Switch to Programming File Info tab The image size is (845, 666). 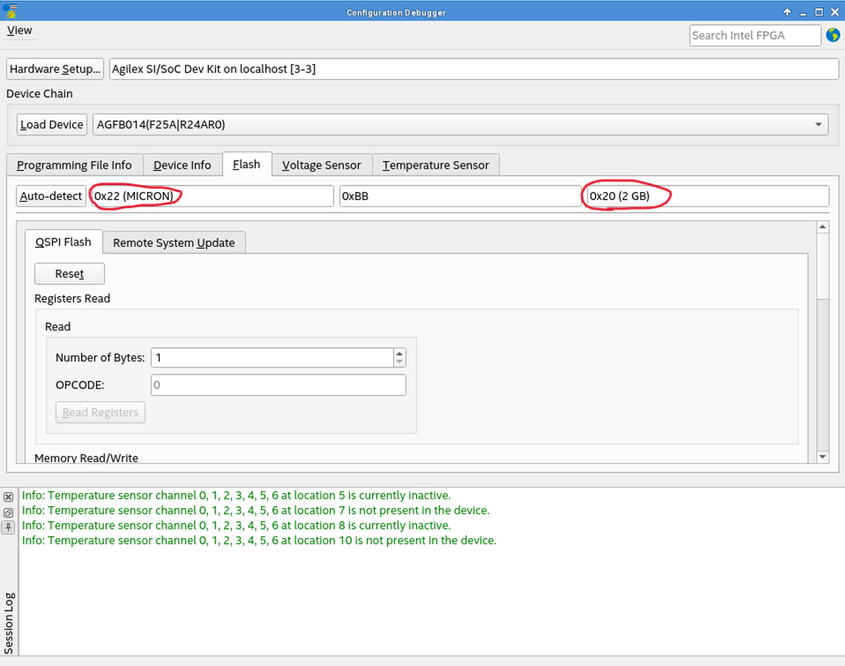point(74,165)
